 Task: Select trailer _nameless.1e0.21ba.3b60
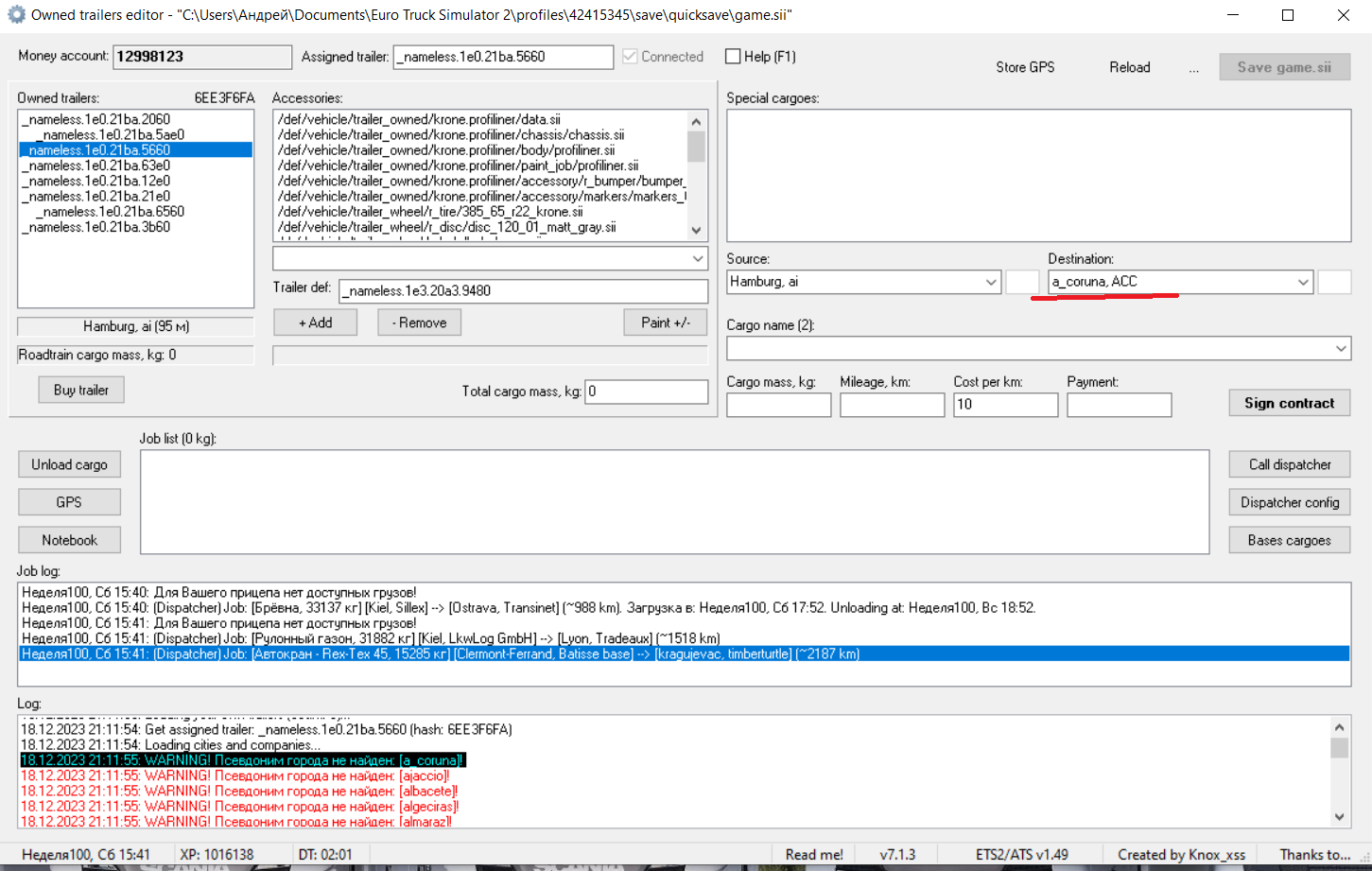pyautogui.click(x=136, y=227)
